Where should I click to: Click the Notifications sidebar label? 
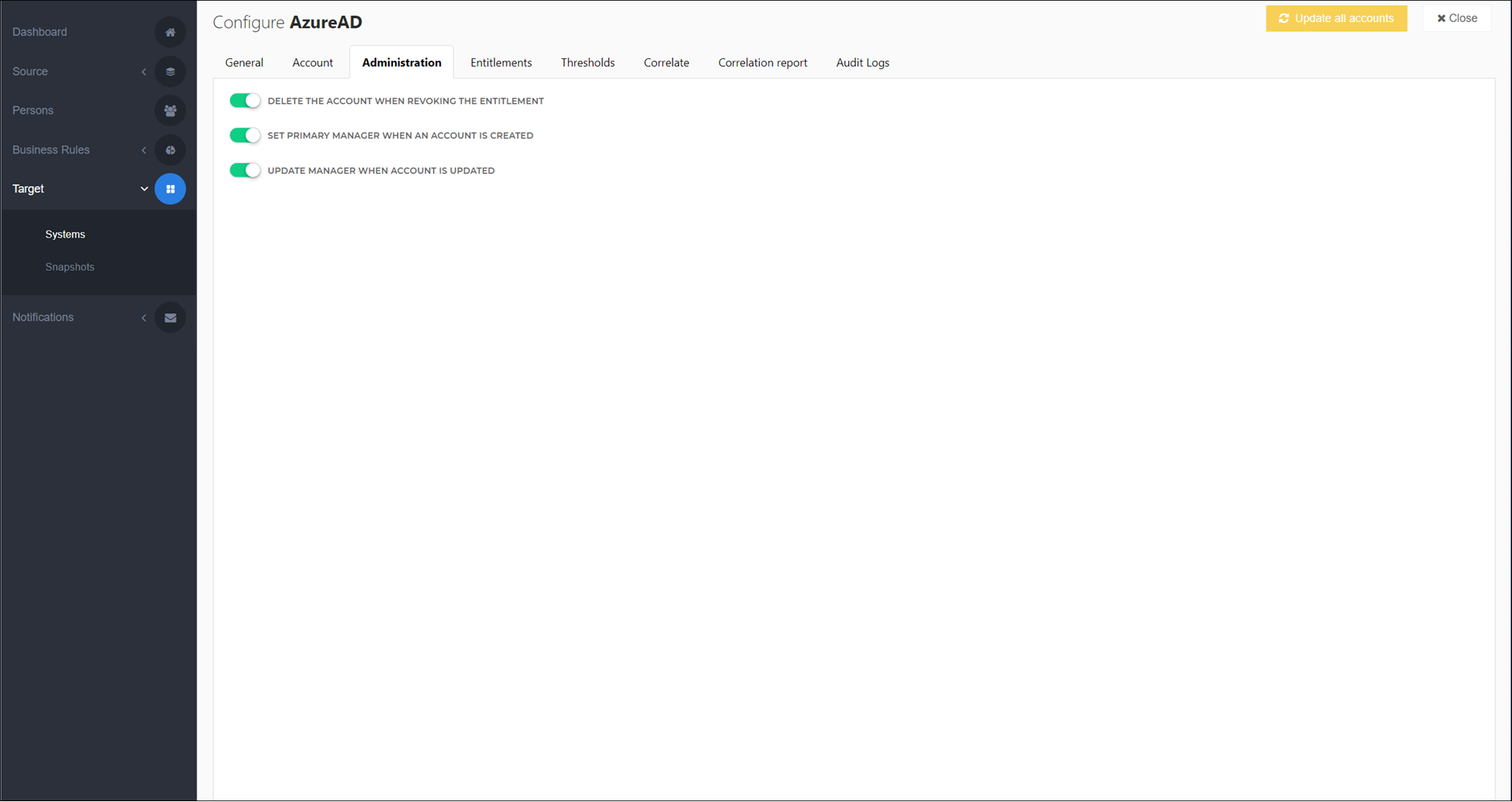pos(43,318)
